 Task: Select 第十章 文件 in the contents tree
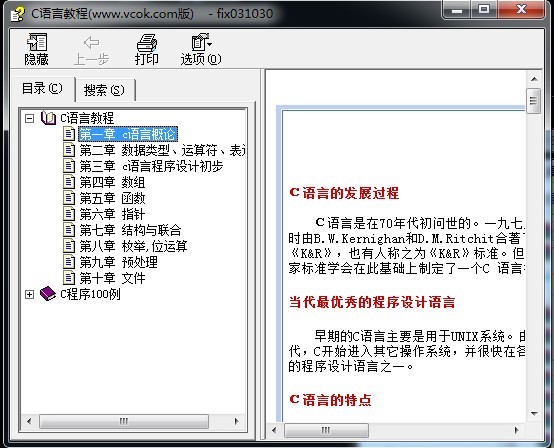tap(112, 278)
